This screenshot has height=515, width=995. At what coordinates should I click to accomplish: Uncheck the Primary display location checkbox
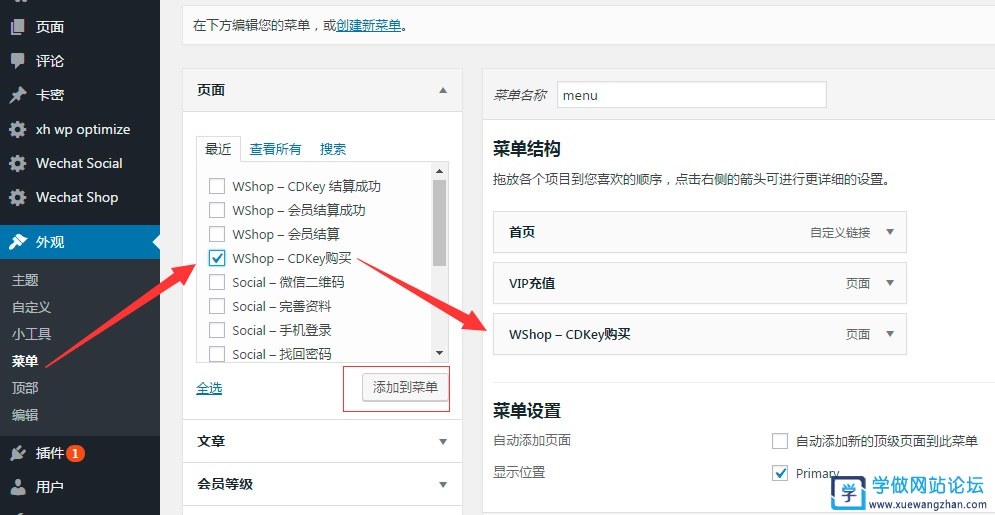[x=780, y=473]
